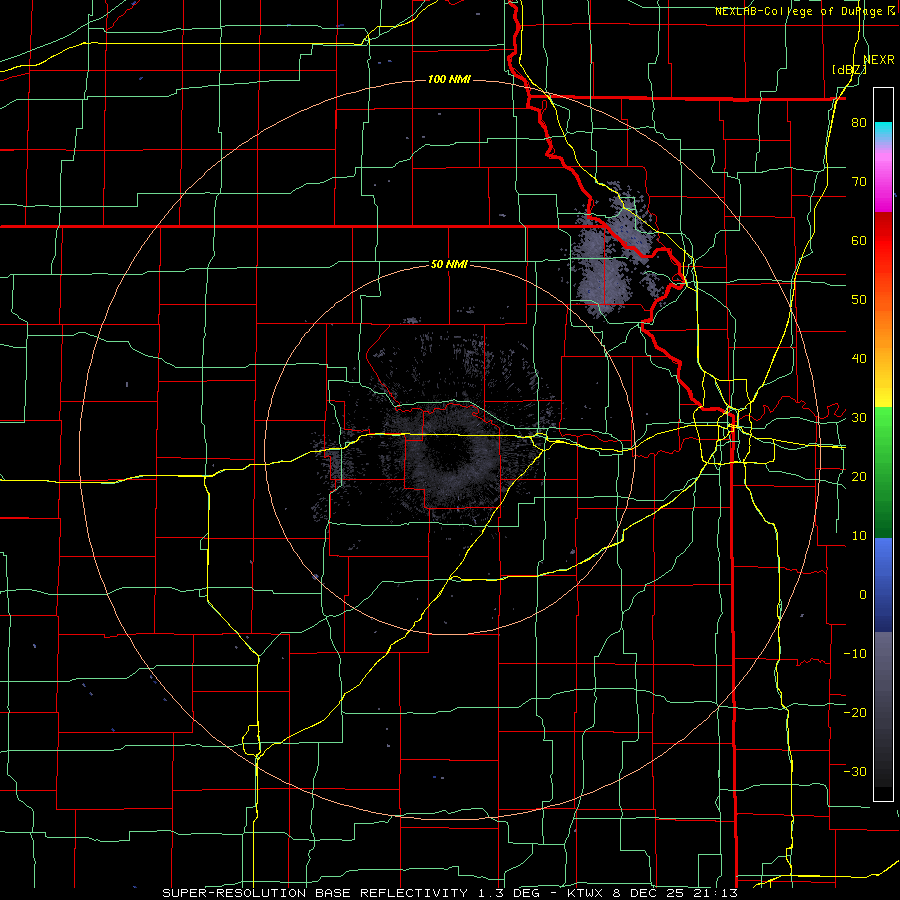Click the 20 dBZ scale value
This screenshot has height=900, width=900.
pyautogui.click(x=859, y=476)
